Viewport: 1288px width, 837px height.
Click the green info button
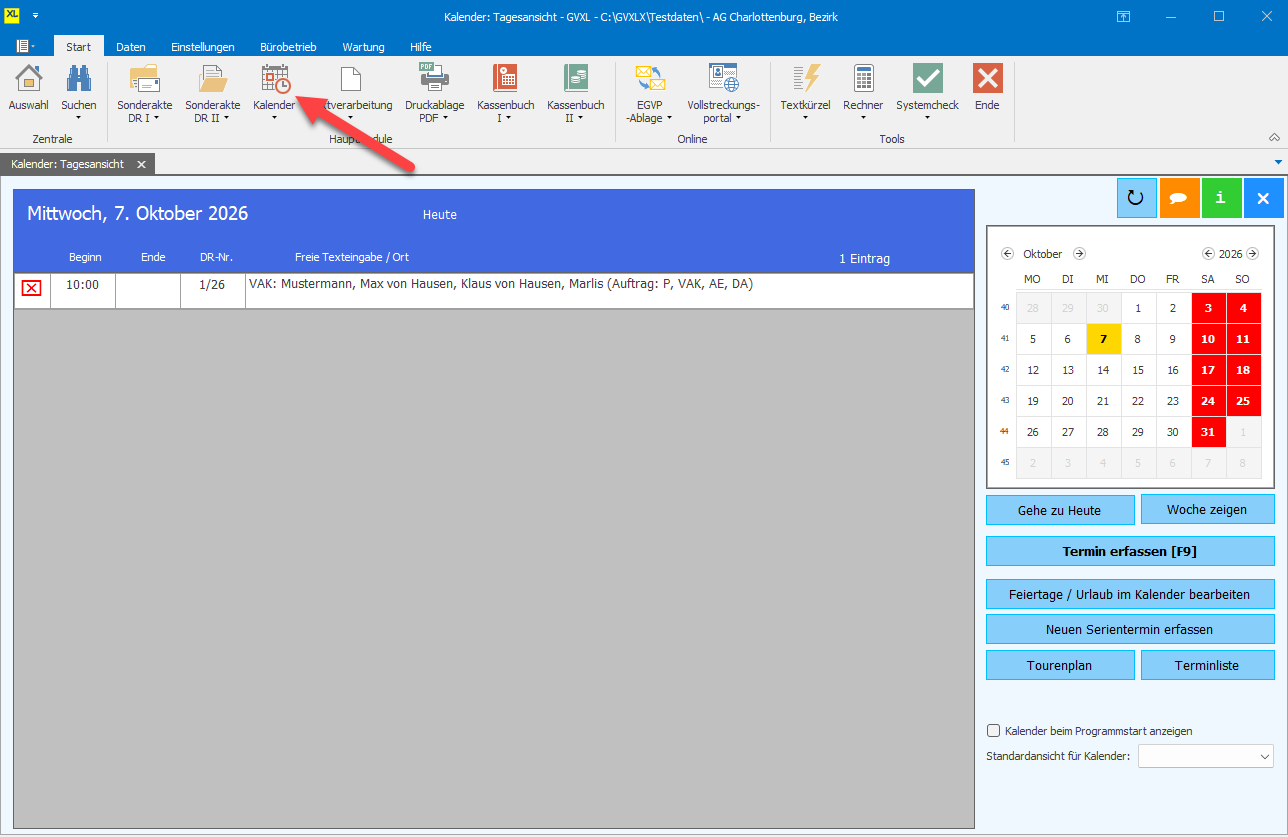pos(1221,198)
